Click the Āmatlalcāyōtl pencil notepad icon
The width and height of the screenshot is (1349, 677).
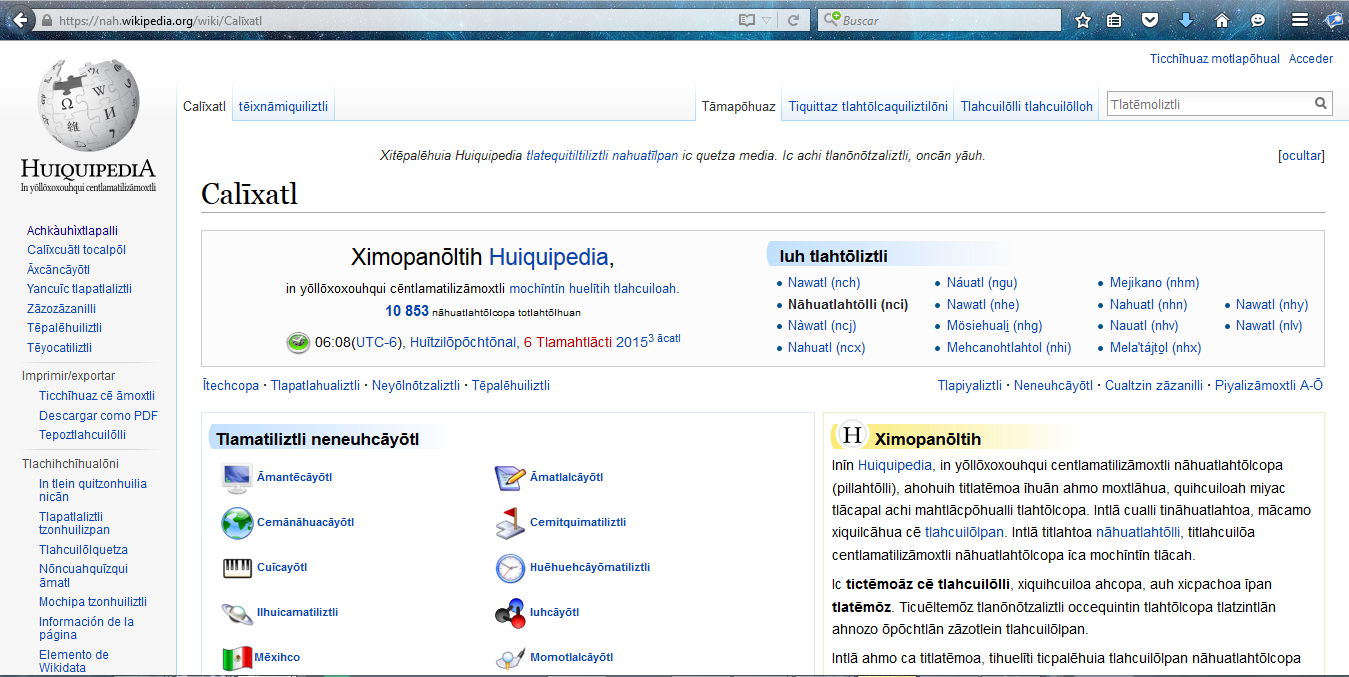coord(510,478)
